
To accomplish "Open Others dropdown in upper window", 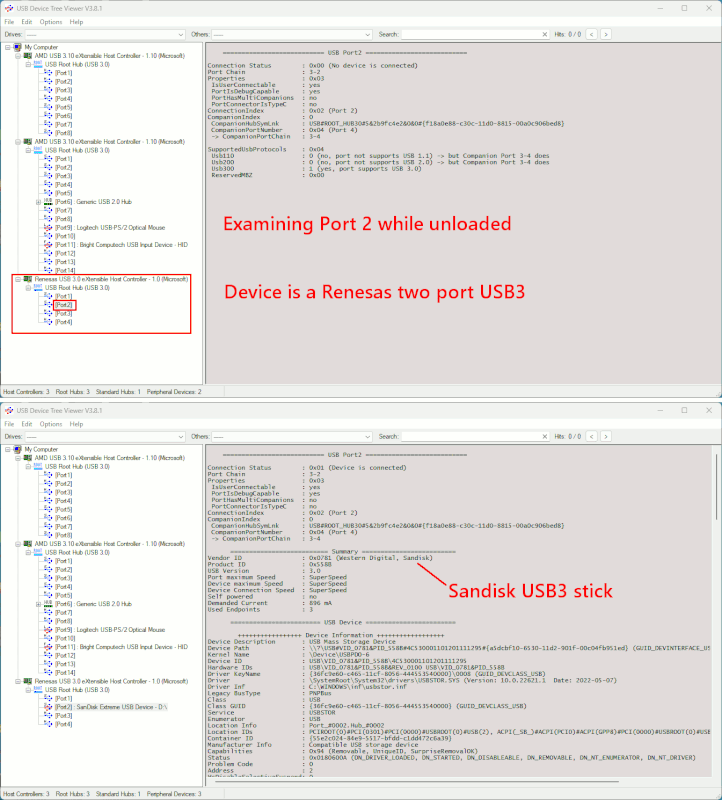I will (x=291, y=34).
